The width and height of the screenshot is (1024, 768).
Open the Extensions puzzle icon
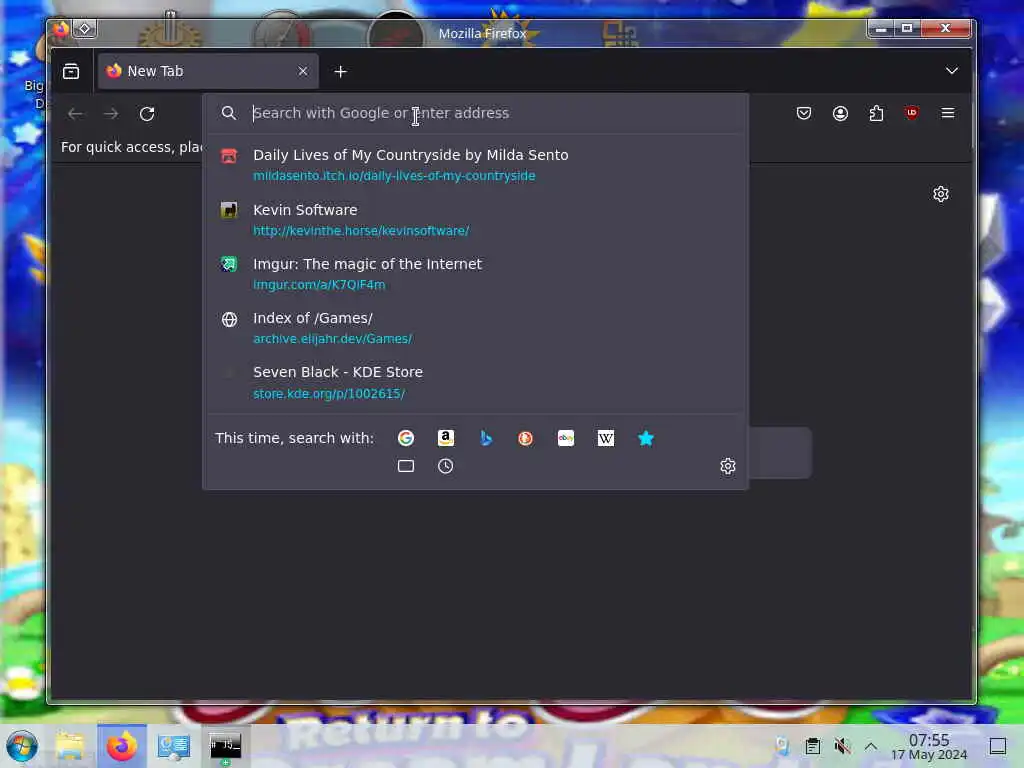coord(876,113)
